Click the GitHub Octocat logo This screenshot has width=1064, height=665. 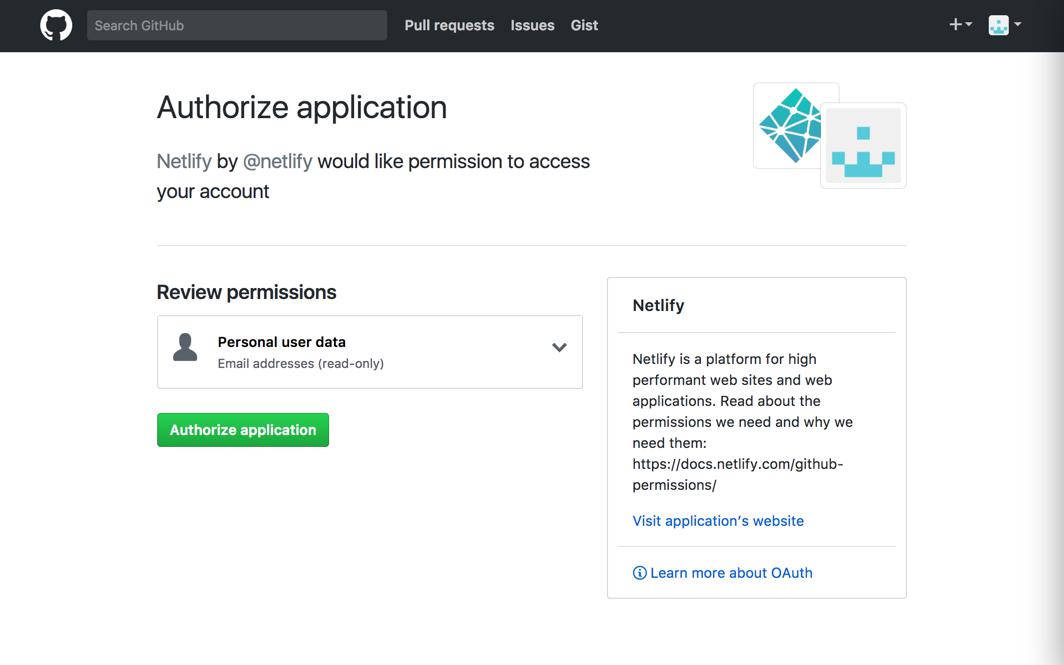tap(55, 24)
